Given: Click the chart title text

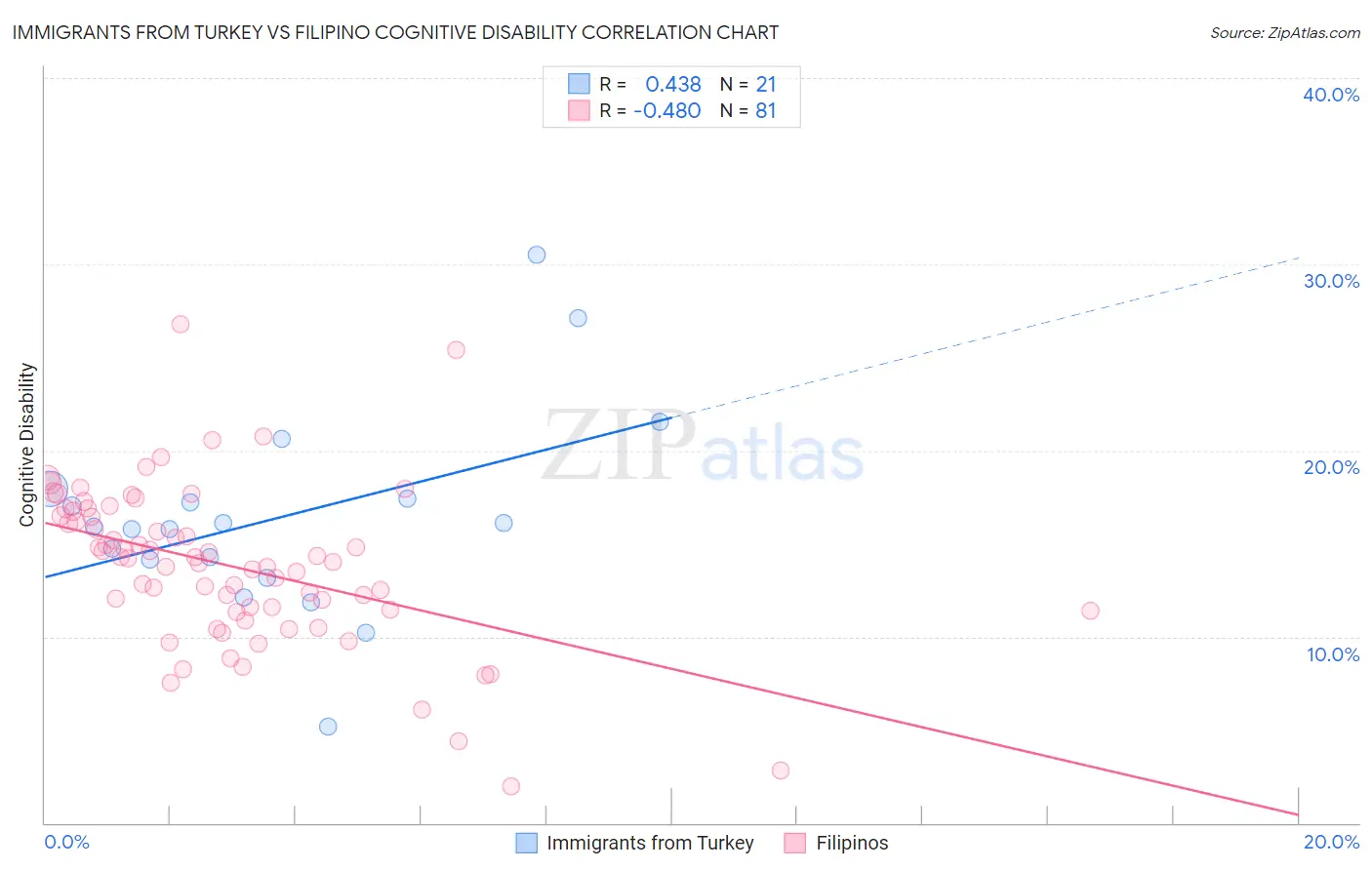Looking at the screenshot, I should (x=395, y=32).
